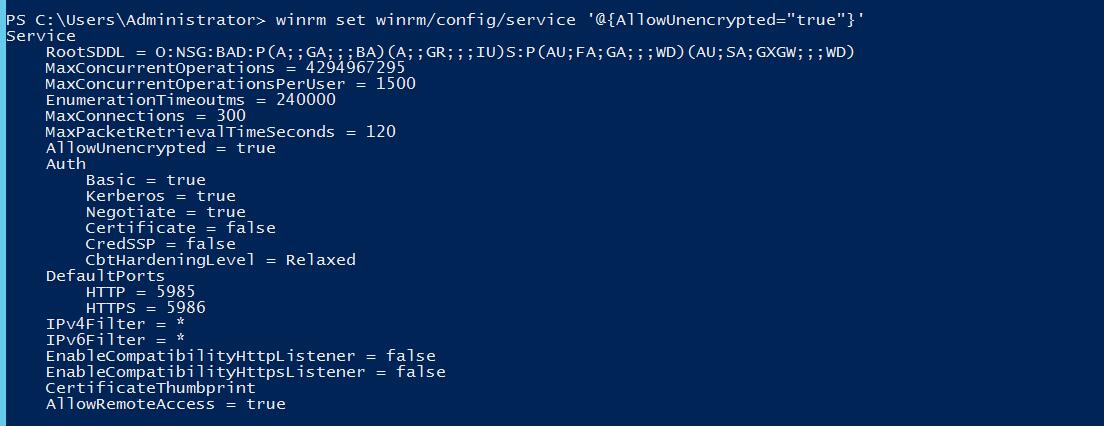Click the EnumerationTimeoutms value 240000
Viewport: 1104px width, 426px height.
click(306, 100)
